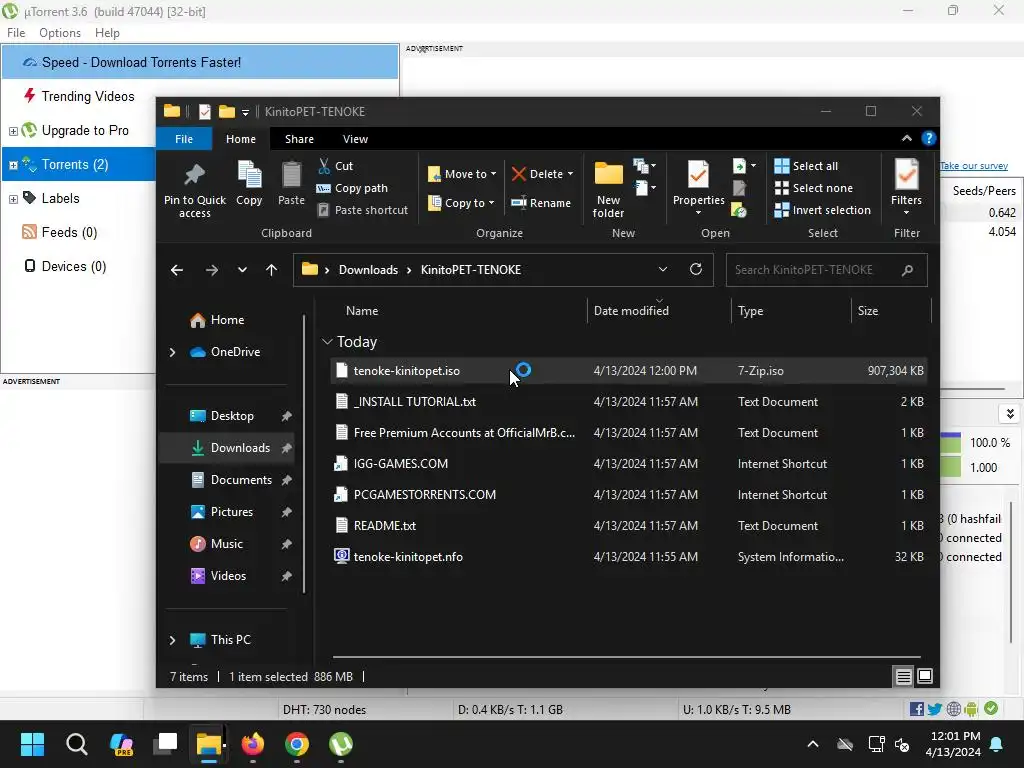Expand Upgrade to Pro tree node

pos(13,131)
